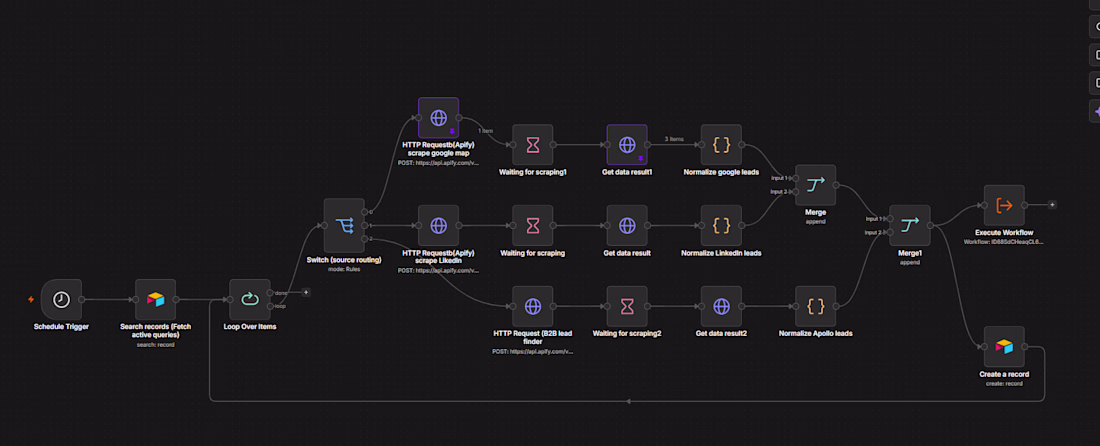The image size is (1100, 446).
Task: Select the Get data result globe node
Action: pyautogui.click(x=627, y=225)
